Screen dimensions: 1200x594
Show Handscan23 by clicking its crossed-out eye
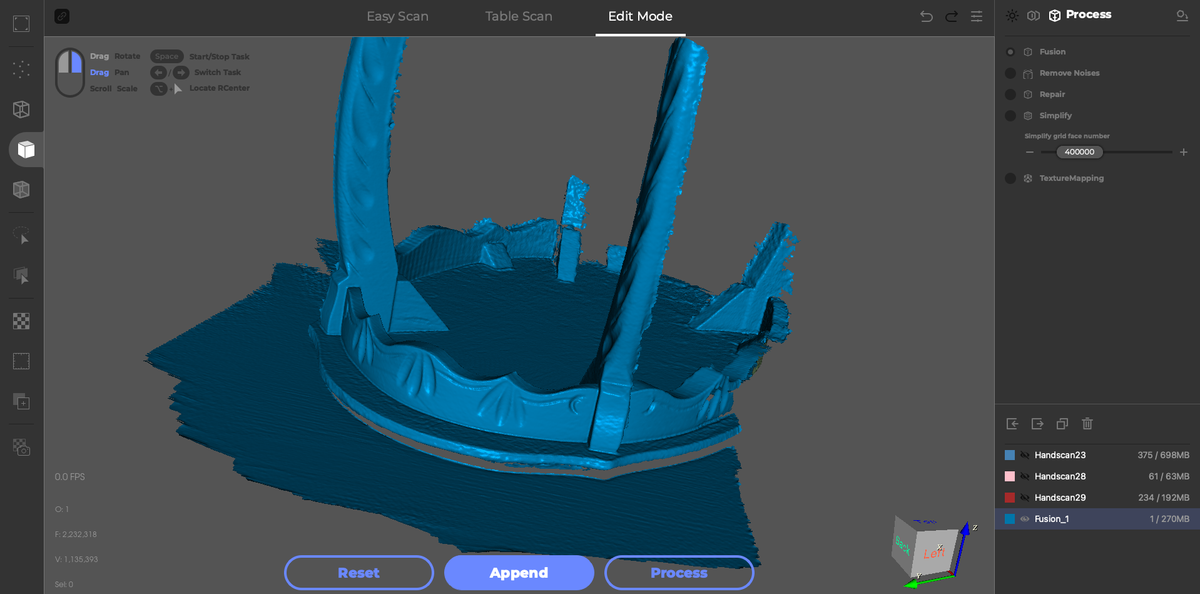point(1026,455)
